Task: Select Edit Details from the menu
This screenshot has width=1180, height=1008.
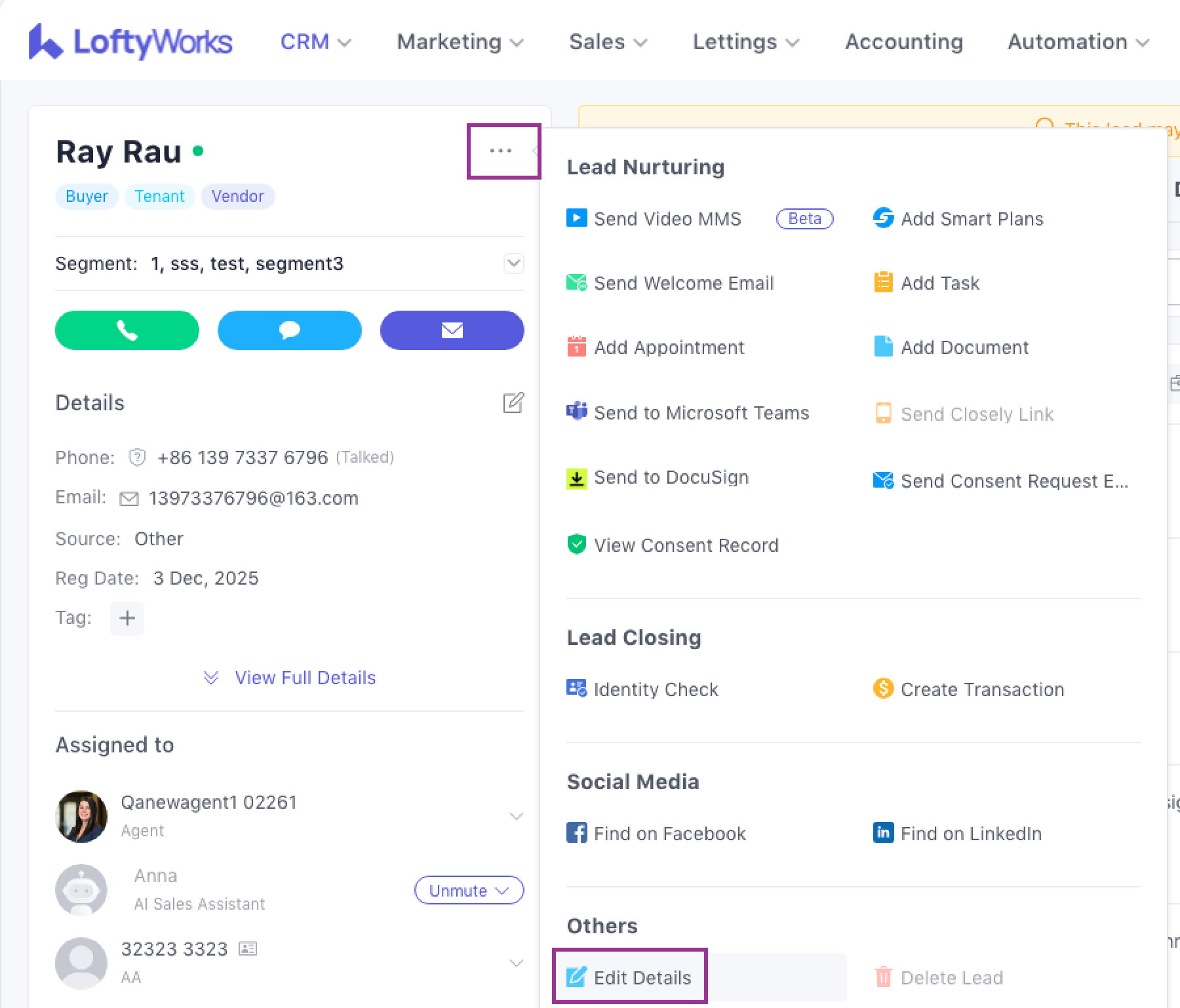Action: point(629,977)
